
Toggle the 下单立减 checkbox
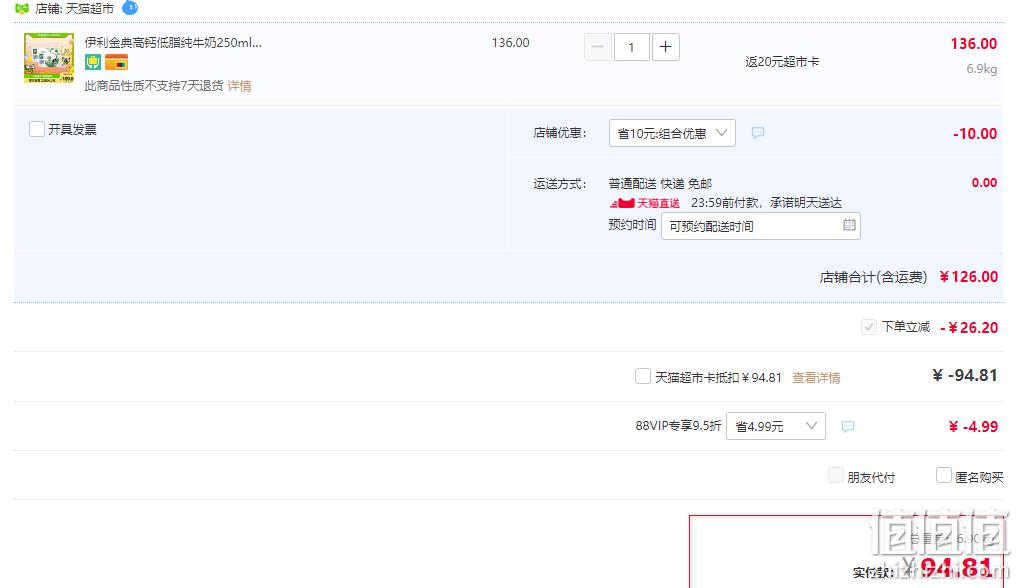pyautogui.click(x=869, y=327)
